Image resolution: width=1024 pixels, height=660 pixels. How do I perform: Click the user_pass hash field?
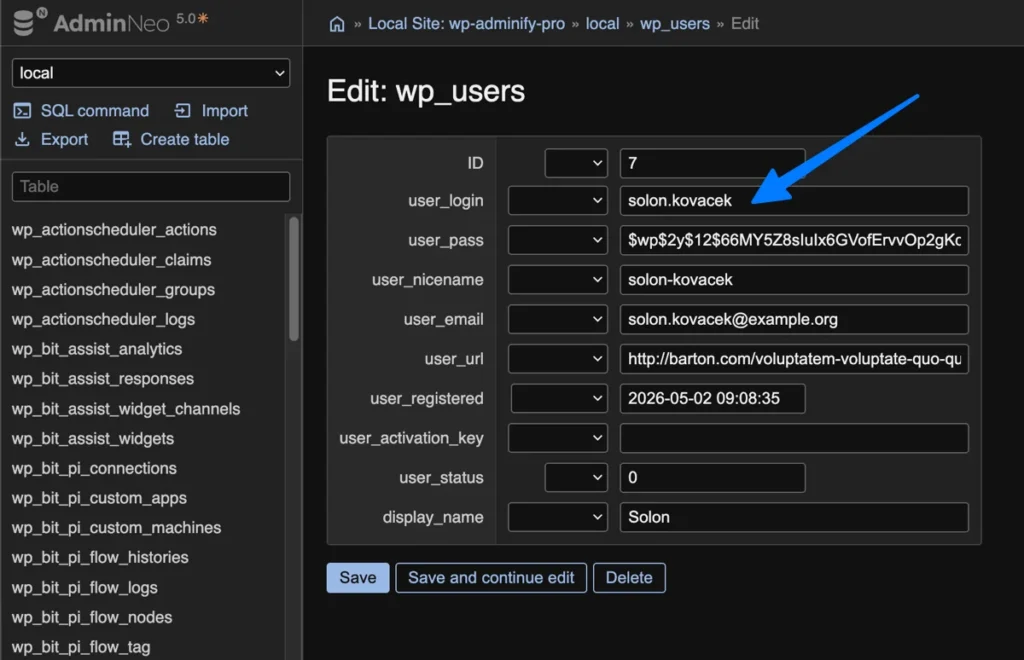pos(794,240)
